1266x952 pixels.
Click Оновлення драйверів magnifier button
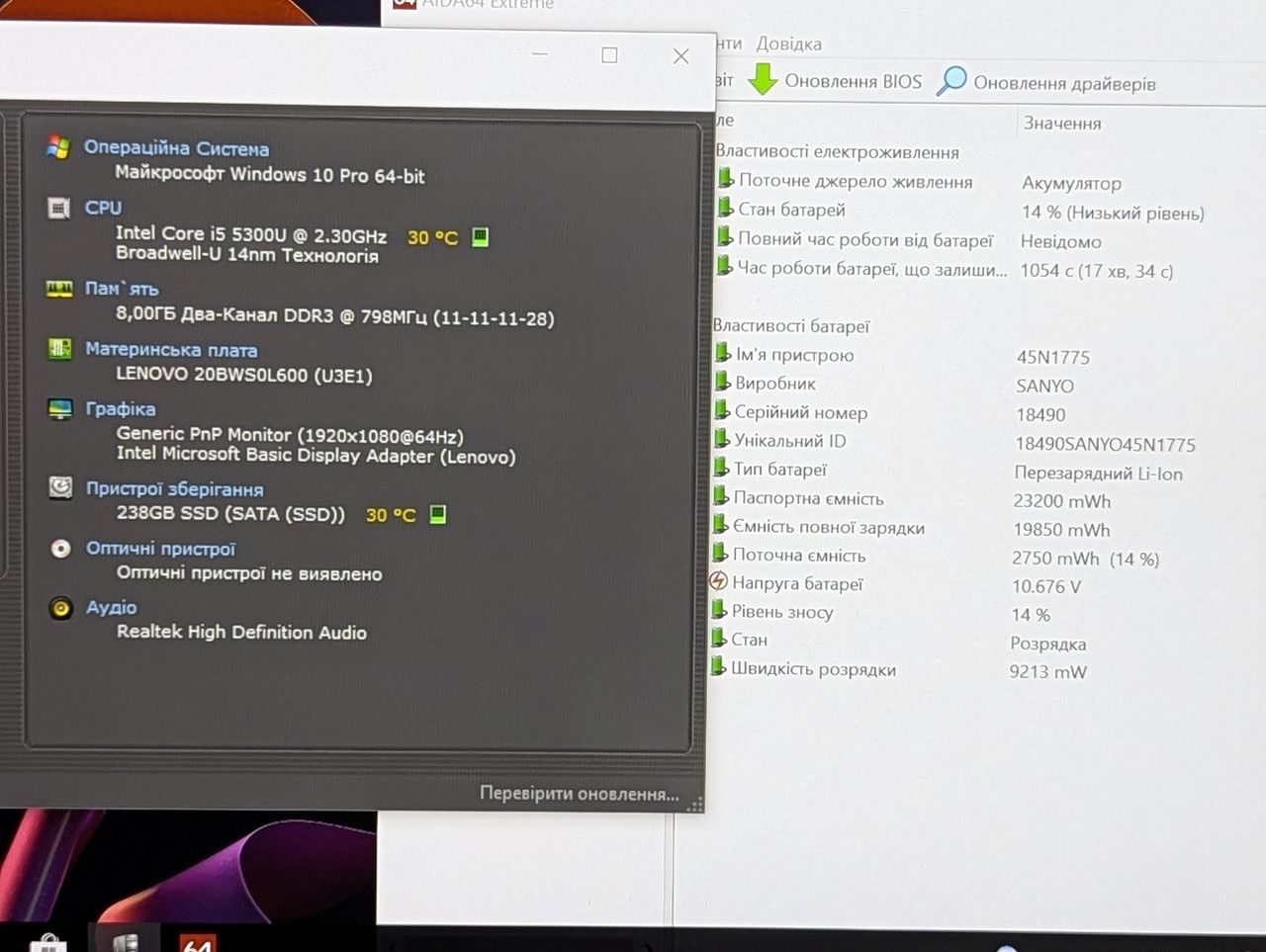(1046, 82)
